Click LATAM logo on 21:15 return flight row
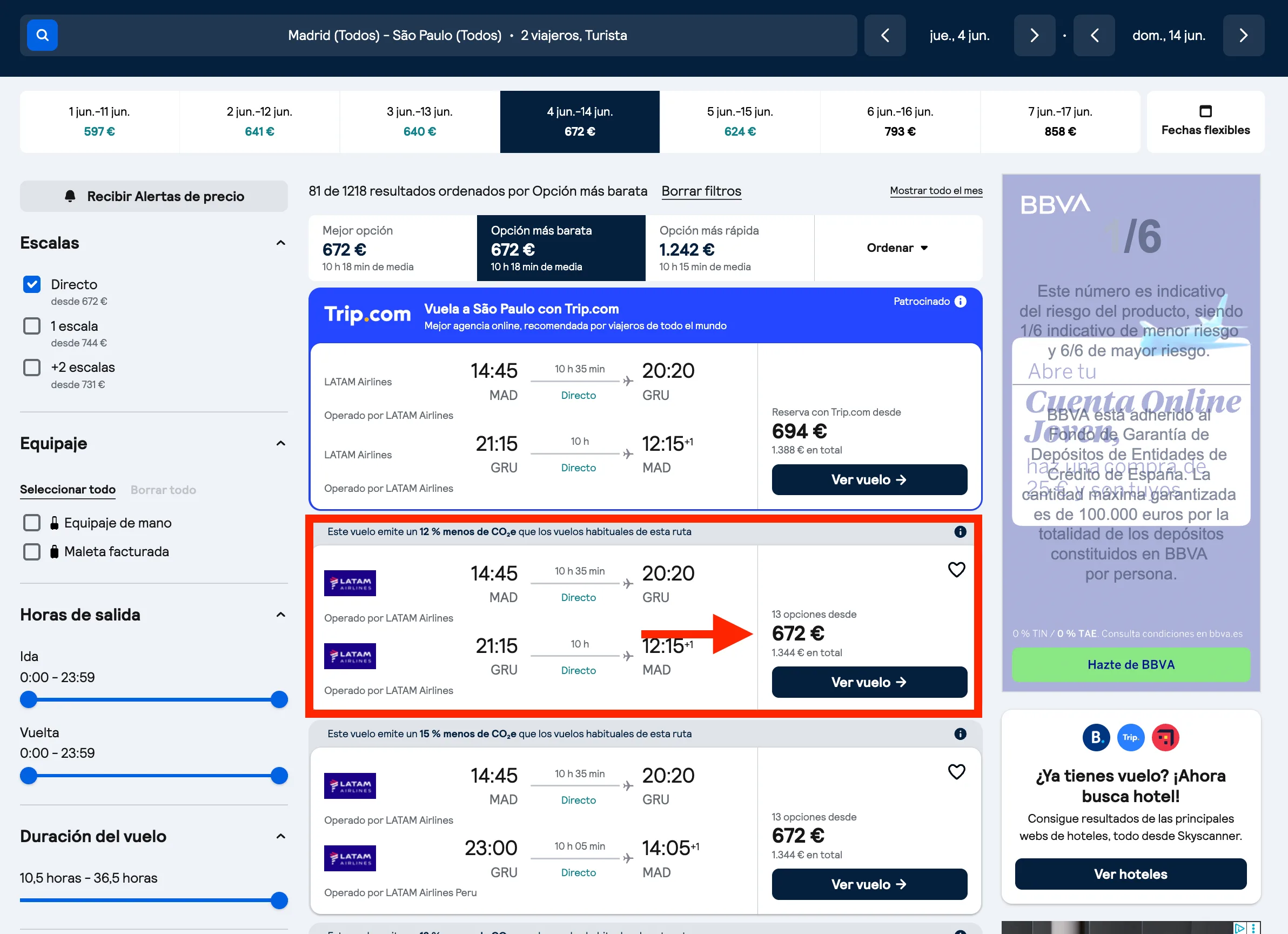 [x=350, y=656]
